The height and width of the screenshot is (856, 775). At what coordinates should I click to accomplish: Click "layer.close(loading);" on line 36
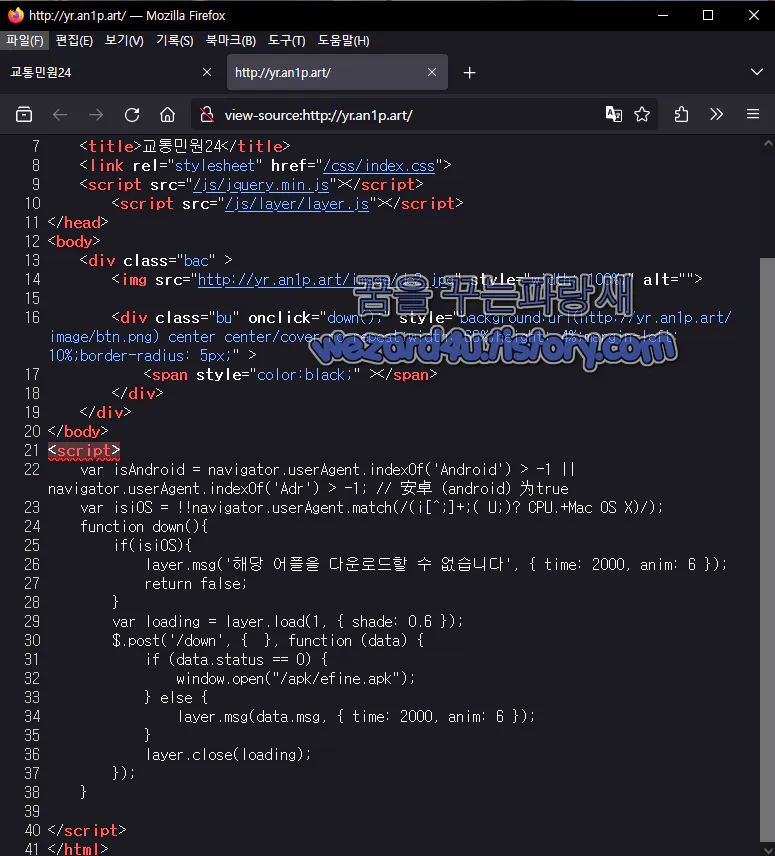click(x=228, y=754)
